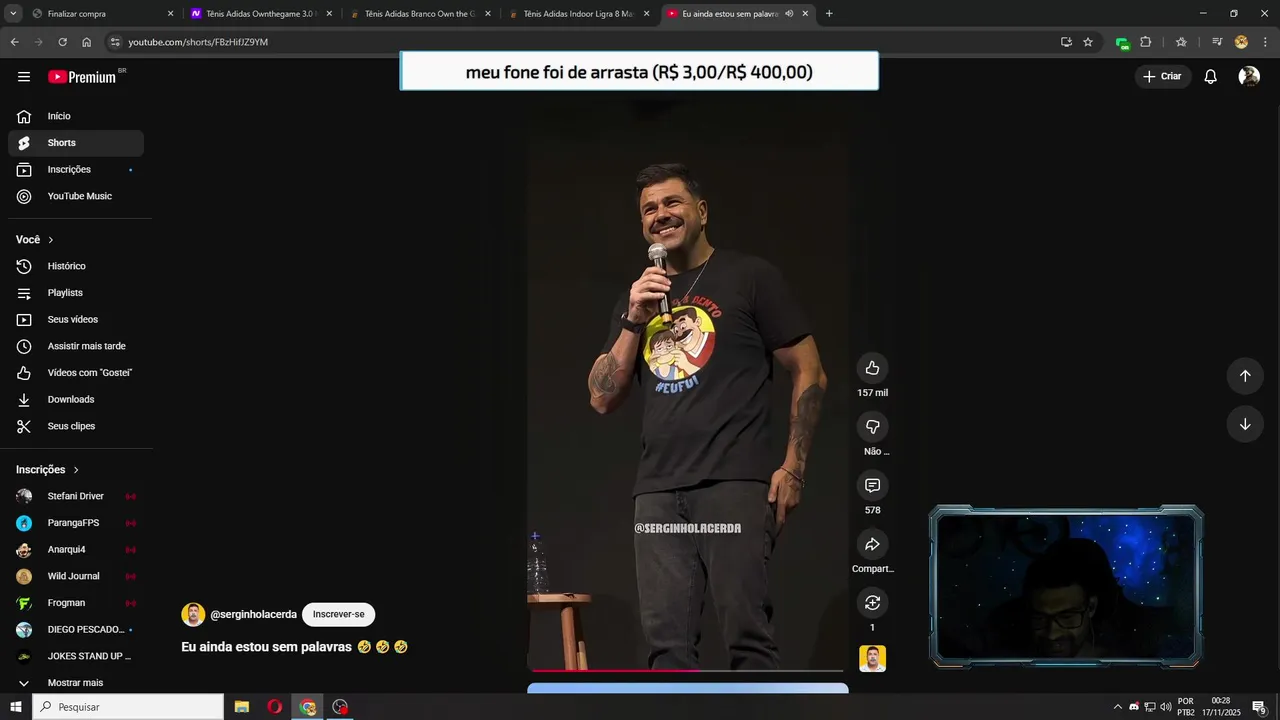
Task: Open Seus vídeos in the sidebar
Action: [76, 320]
